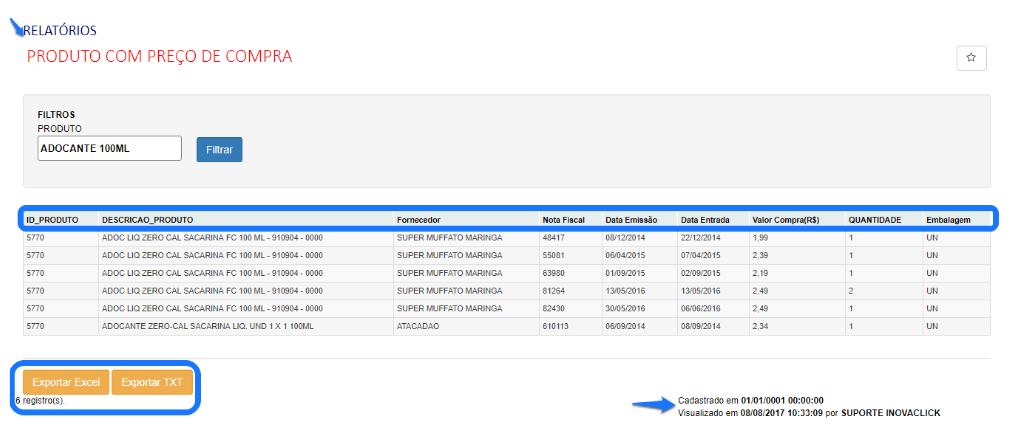Click the star favorite icon
This screenshot has height=446, width=1015.
pos(971,59)
